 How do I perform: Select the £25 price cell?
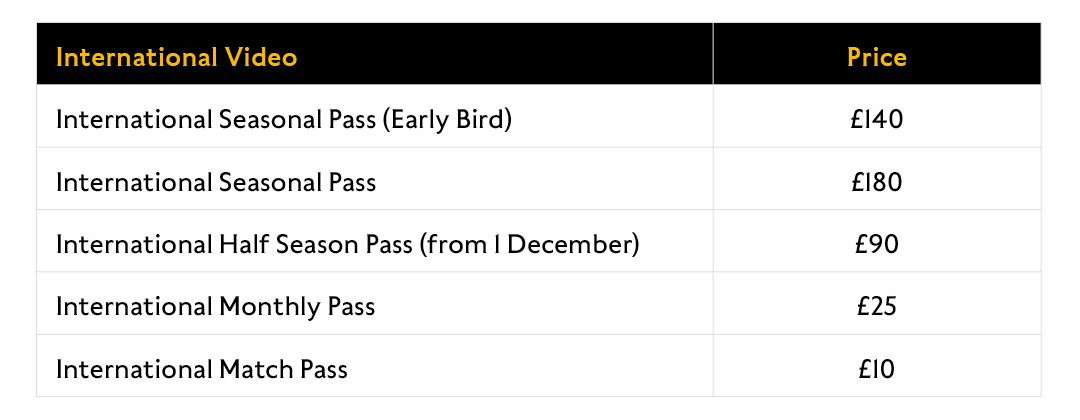coord(876,306)
